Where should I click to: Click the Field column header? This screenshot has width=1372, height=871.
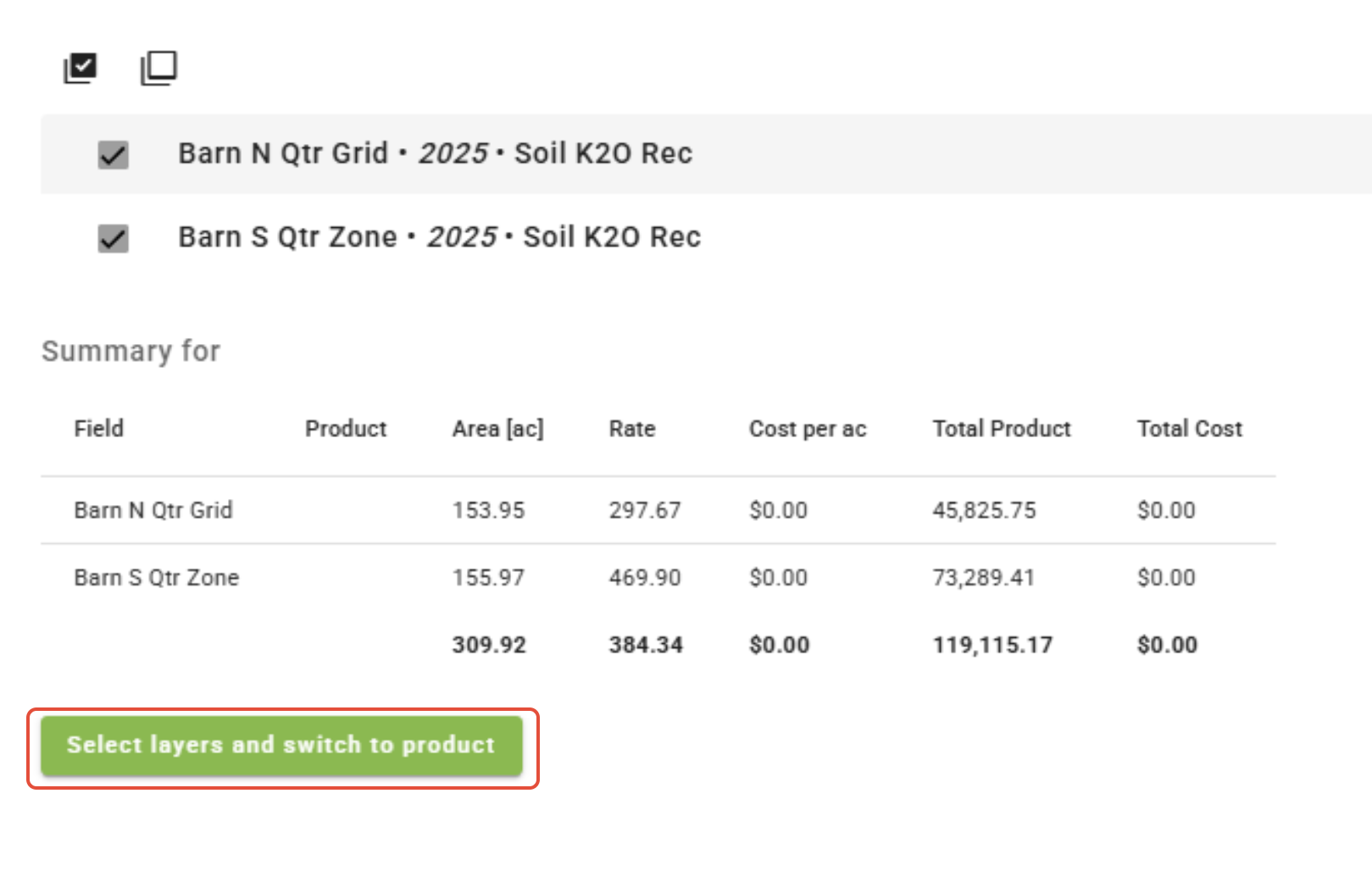[x=99, y=429]
